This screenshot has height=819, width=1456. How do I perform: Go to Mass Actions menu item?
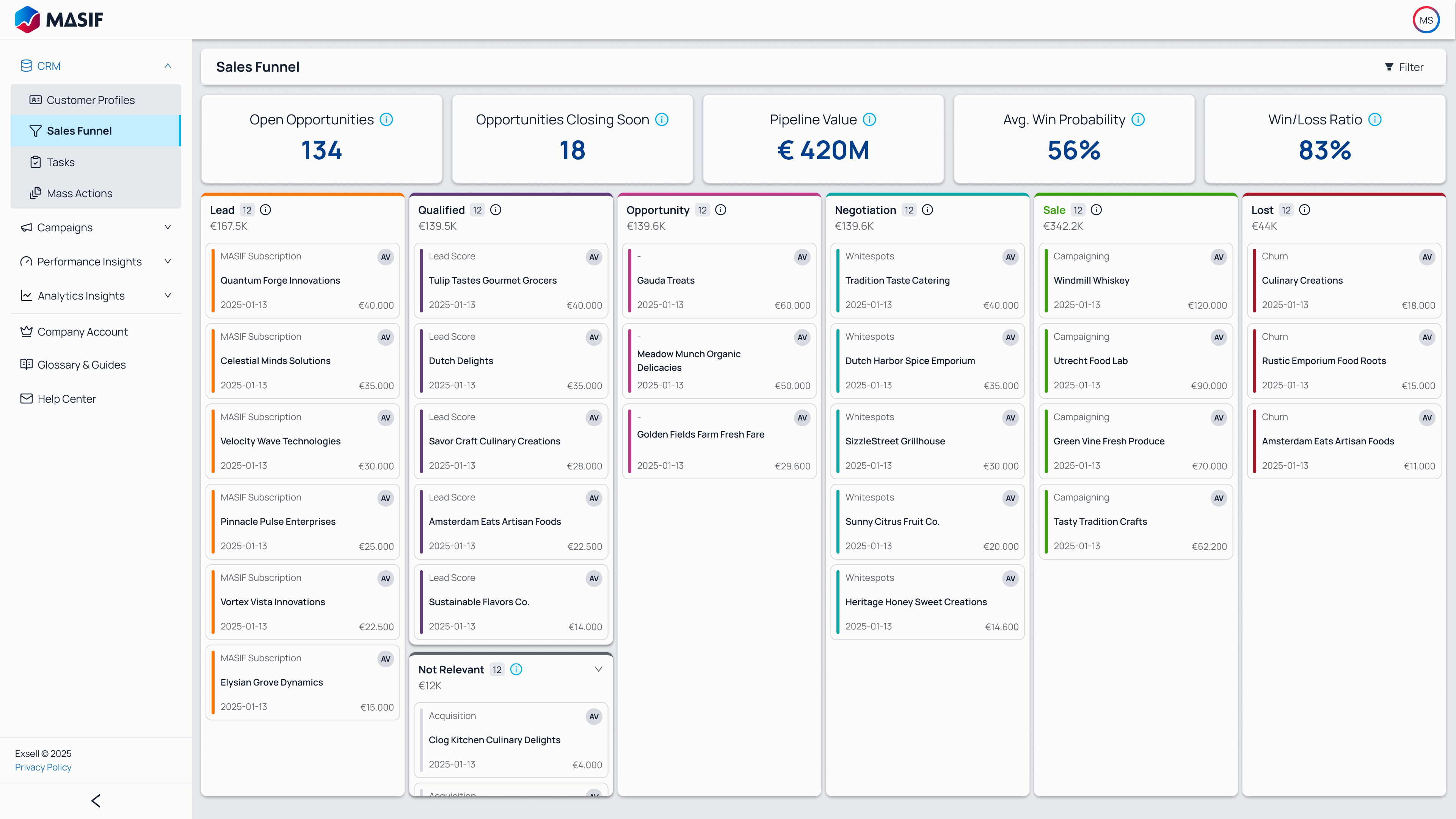(79, 193)
